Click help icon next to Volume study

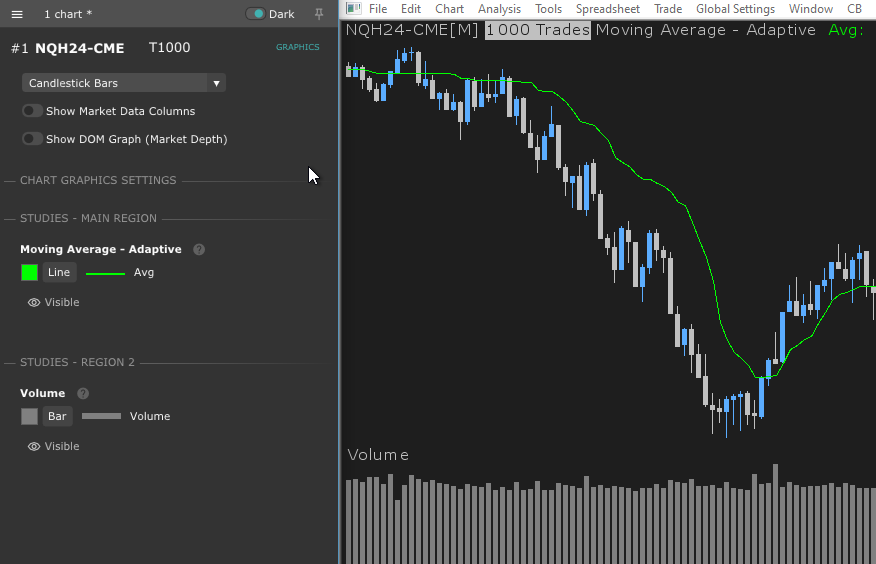[83, 393]
